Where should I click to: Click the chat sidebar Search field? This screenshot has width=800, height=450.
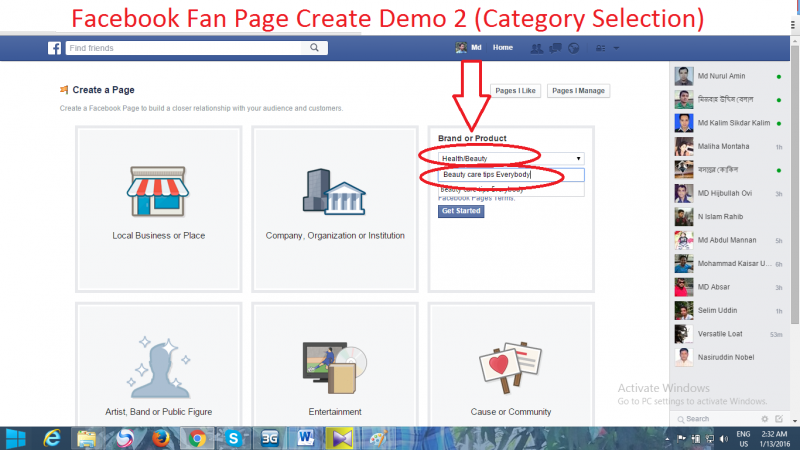[x=714, y=419]
